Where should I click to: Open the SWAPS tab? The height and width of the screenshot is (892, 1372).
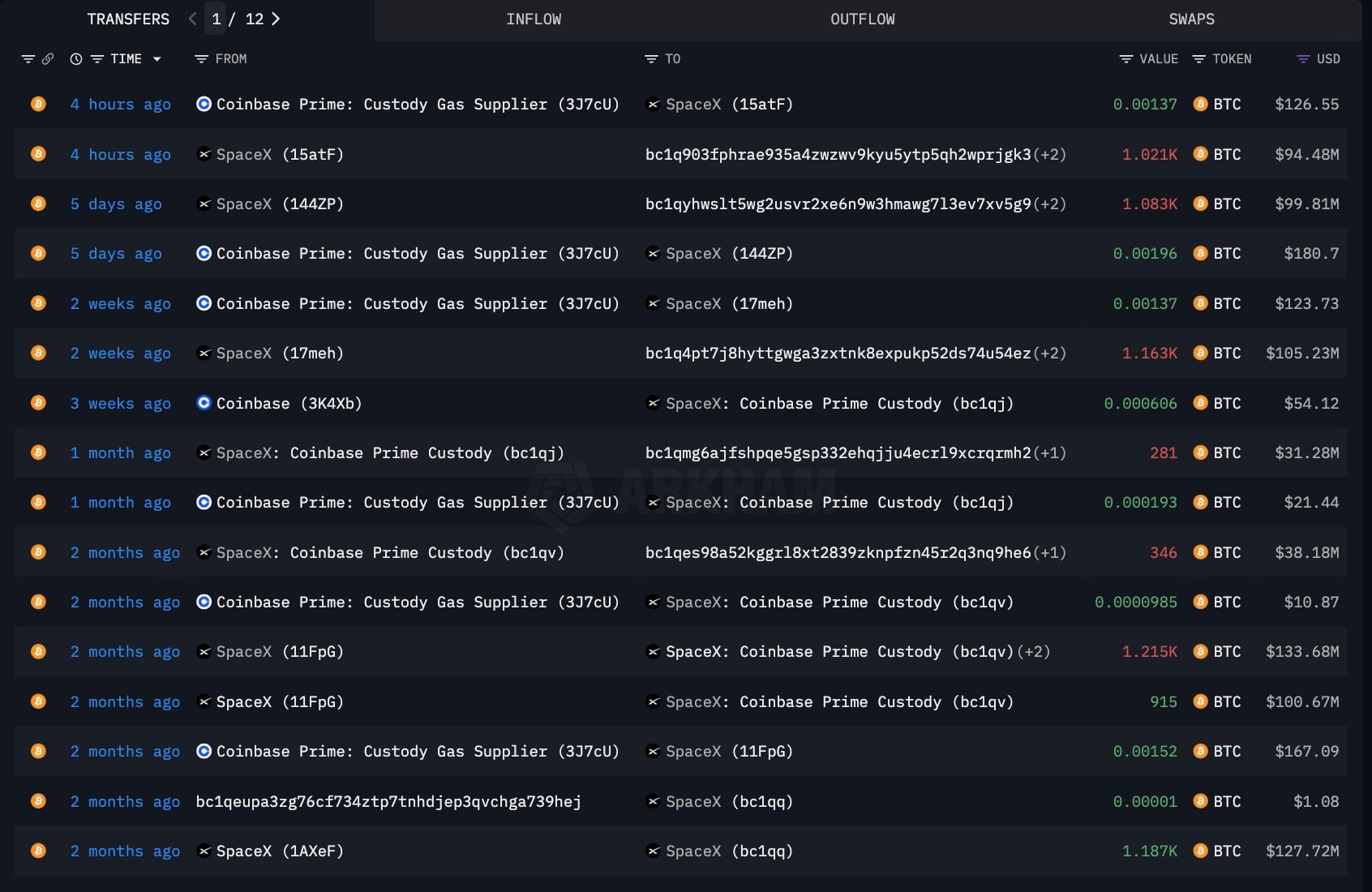point(1191,19)
